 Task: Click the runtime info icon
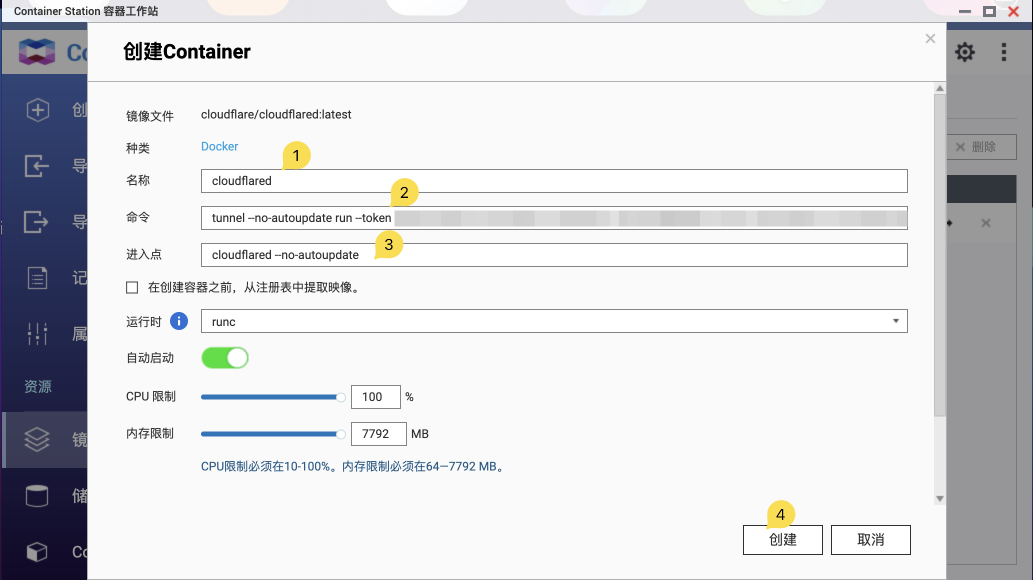[x=179, y=321]
